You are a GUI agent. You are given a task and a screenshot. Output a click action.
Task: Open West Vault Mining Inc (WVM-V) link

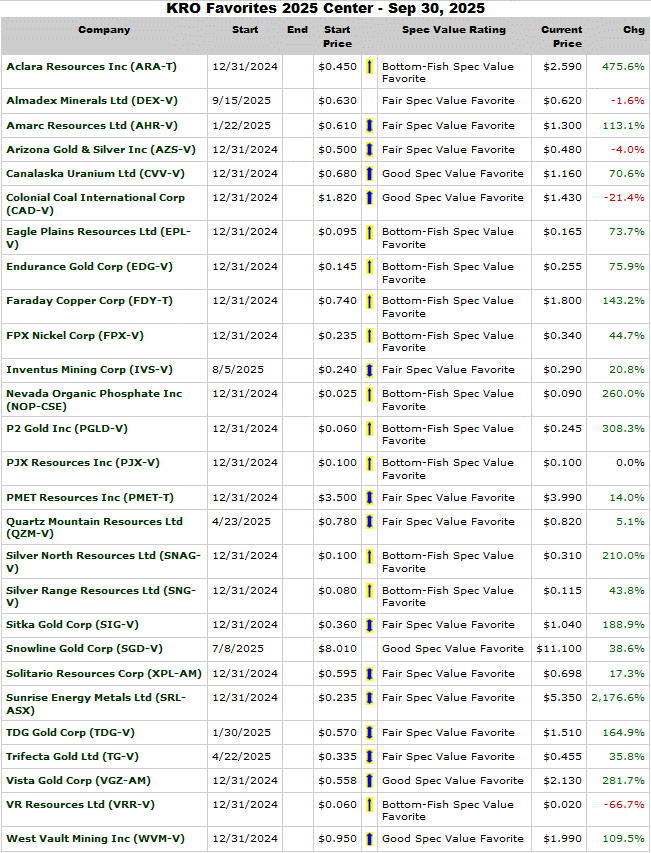(x=95, y=839)
